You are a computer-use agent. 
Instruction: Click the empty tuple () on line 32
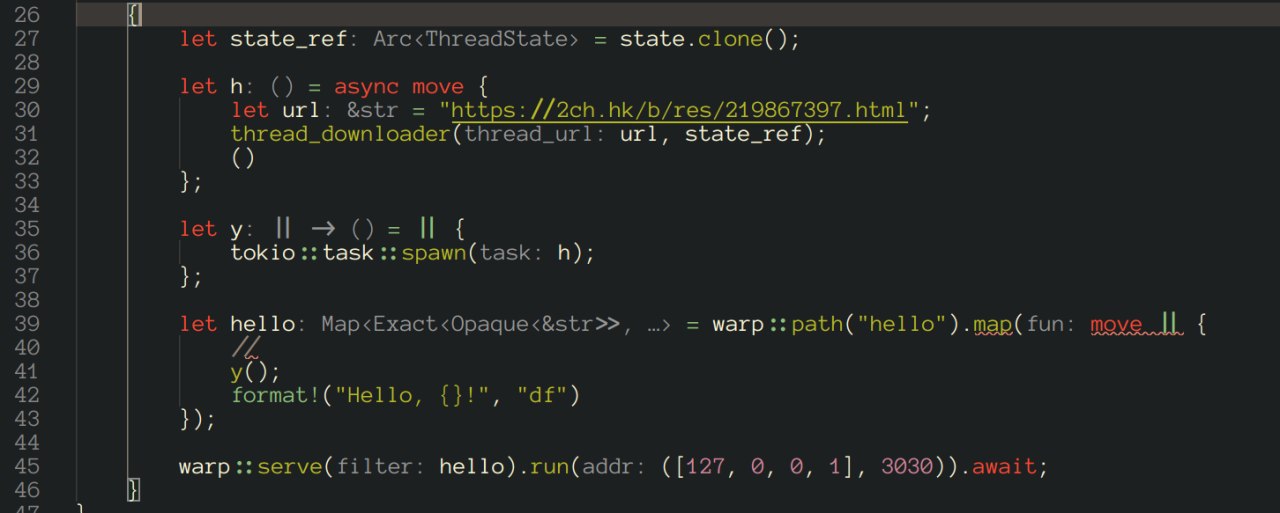pyautogui.click(x=242, y=158)
